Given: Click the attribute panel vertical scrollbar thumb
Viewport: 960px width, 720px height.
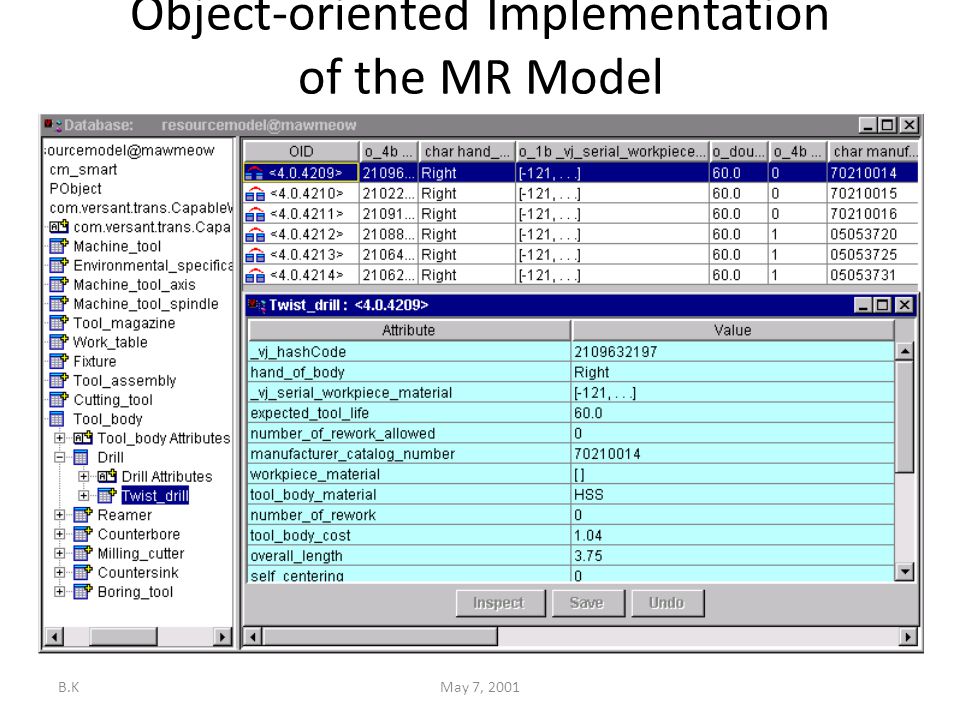Looking at the screenshot, I should pyautogui.click(x=904, y=416).
